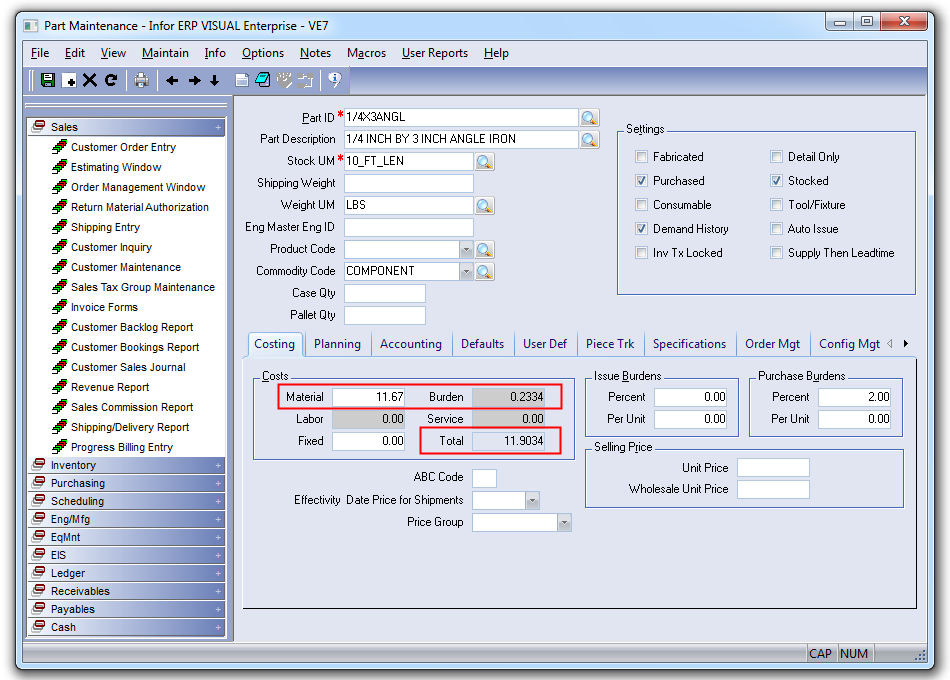
Task: Open the File menu
Action: pos(40,53)
